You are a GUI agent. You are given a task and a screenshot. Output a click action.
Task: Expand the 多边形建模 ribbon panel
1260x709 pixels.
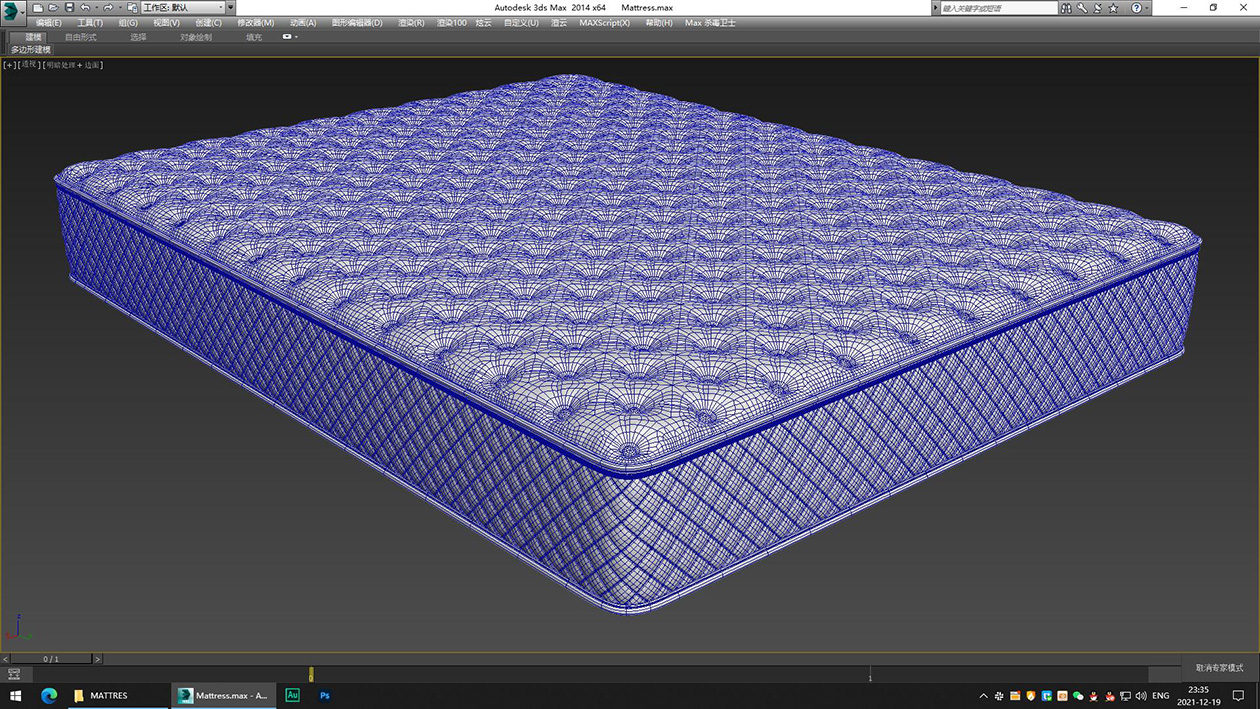coord(31,49)
